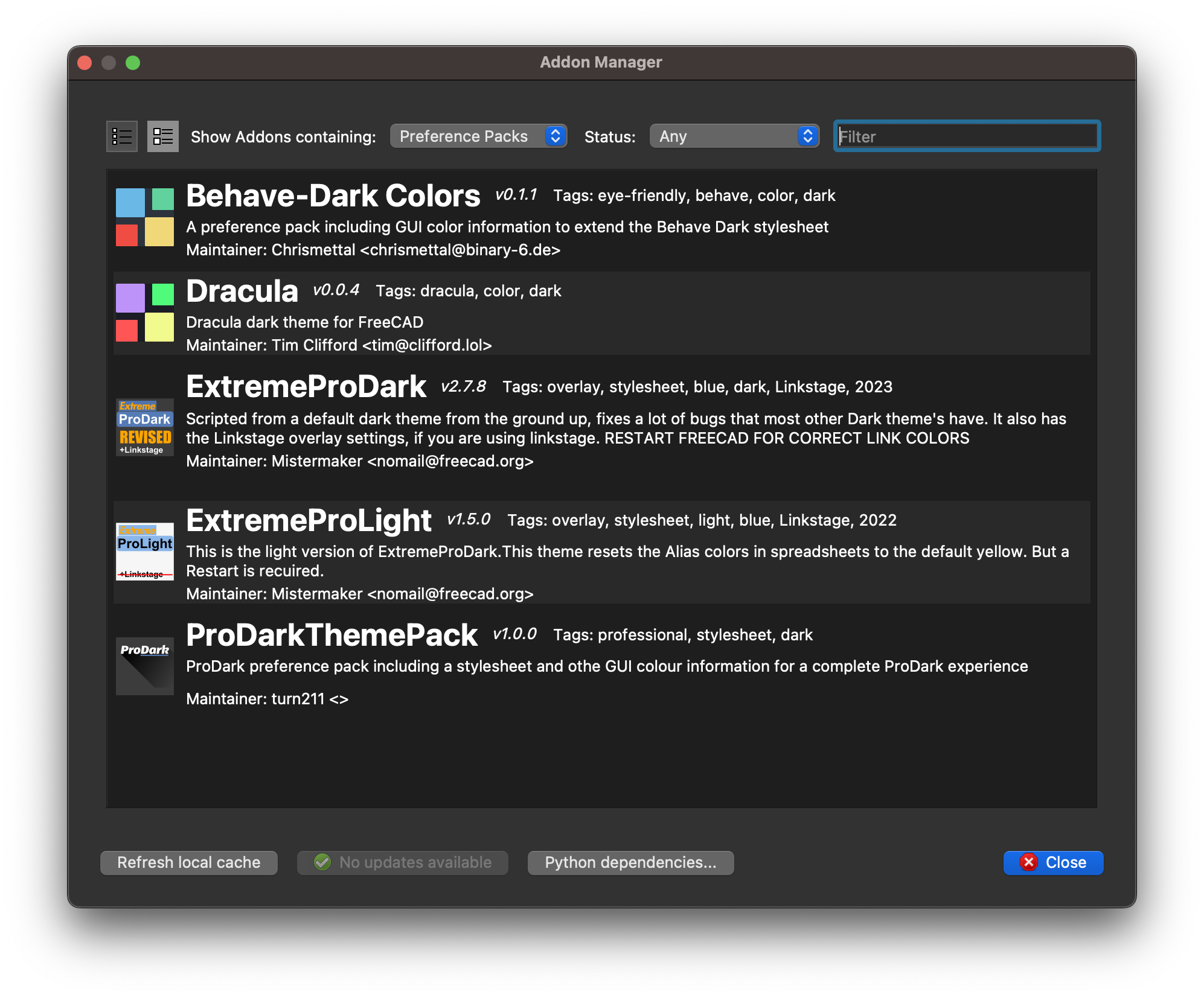Click the ProDarkThemePack addon icon
This screenshot has height=997, width=1204.
(x=144, y=666)
